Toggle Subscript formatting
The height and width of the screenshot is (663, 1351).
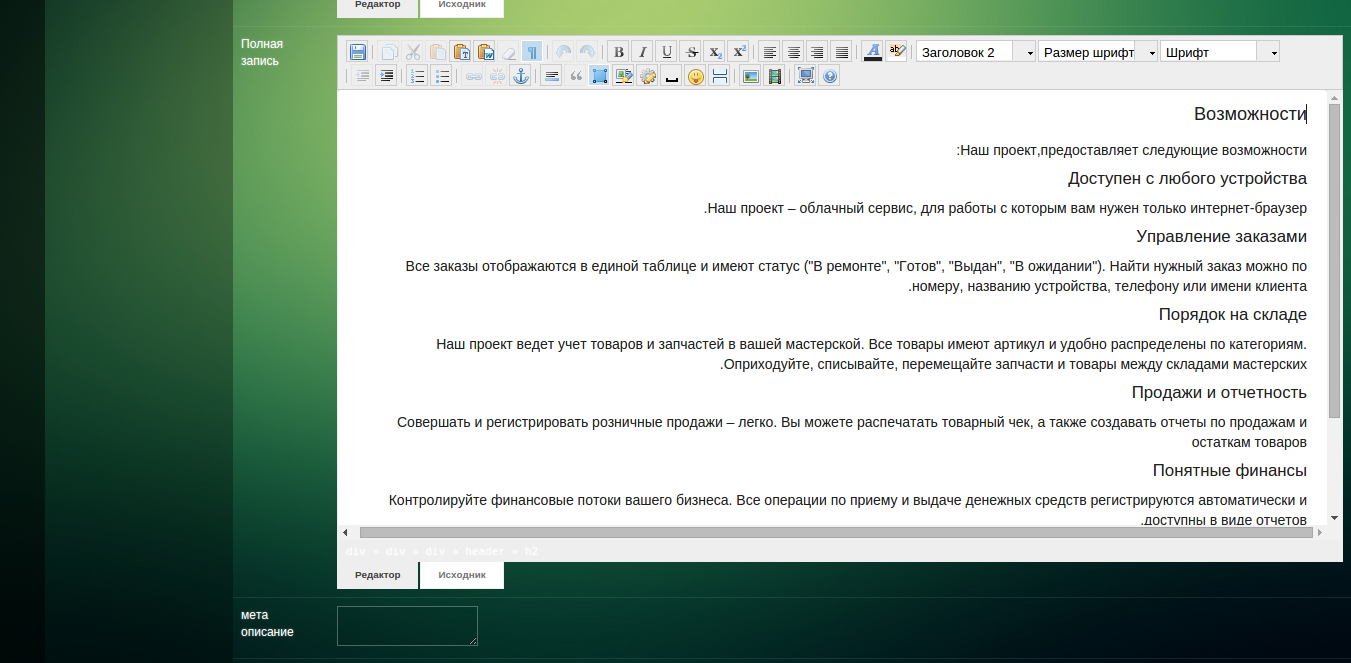point(715,52)
